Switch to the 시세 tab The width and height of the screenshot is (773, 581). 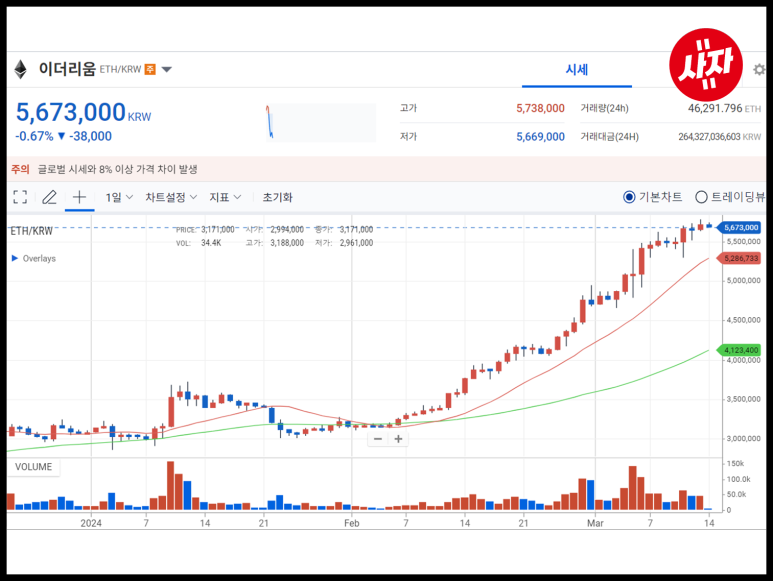click(x=576, y=70)
